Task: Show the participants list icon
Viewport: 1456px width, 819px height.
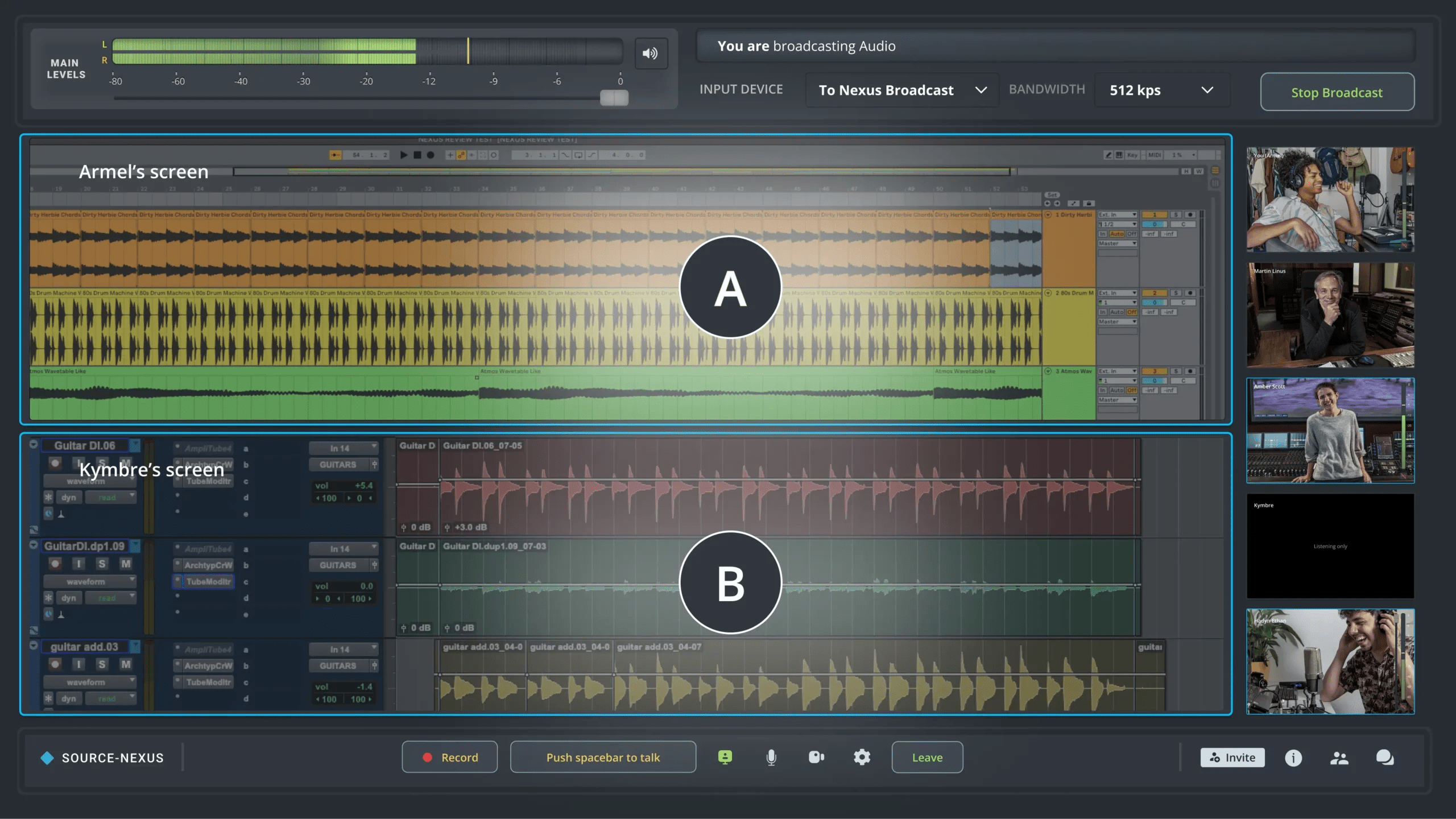Action: coord(1339,758)
